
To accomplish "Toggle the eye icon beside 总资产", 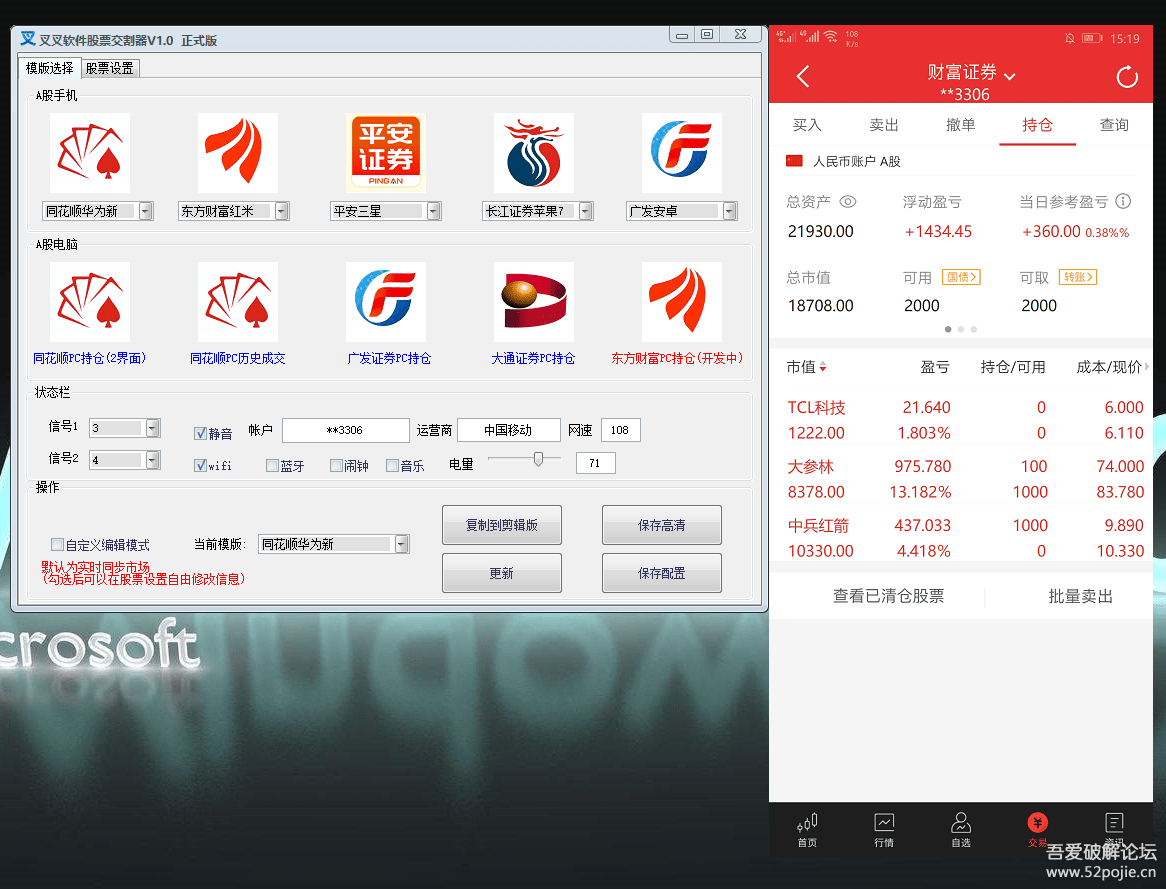I will 848,202.
